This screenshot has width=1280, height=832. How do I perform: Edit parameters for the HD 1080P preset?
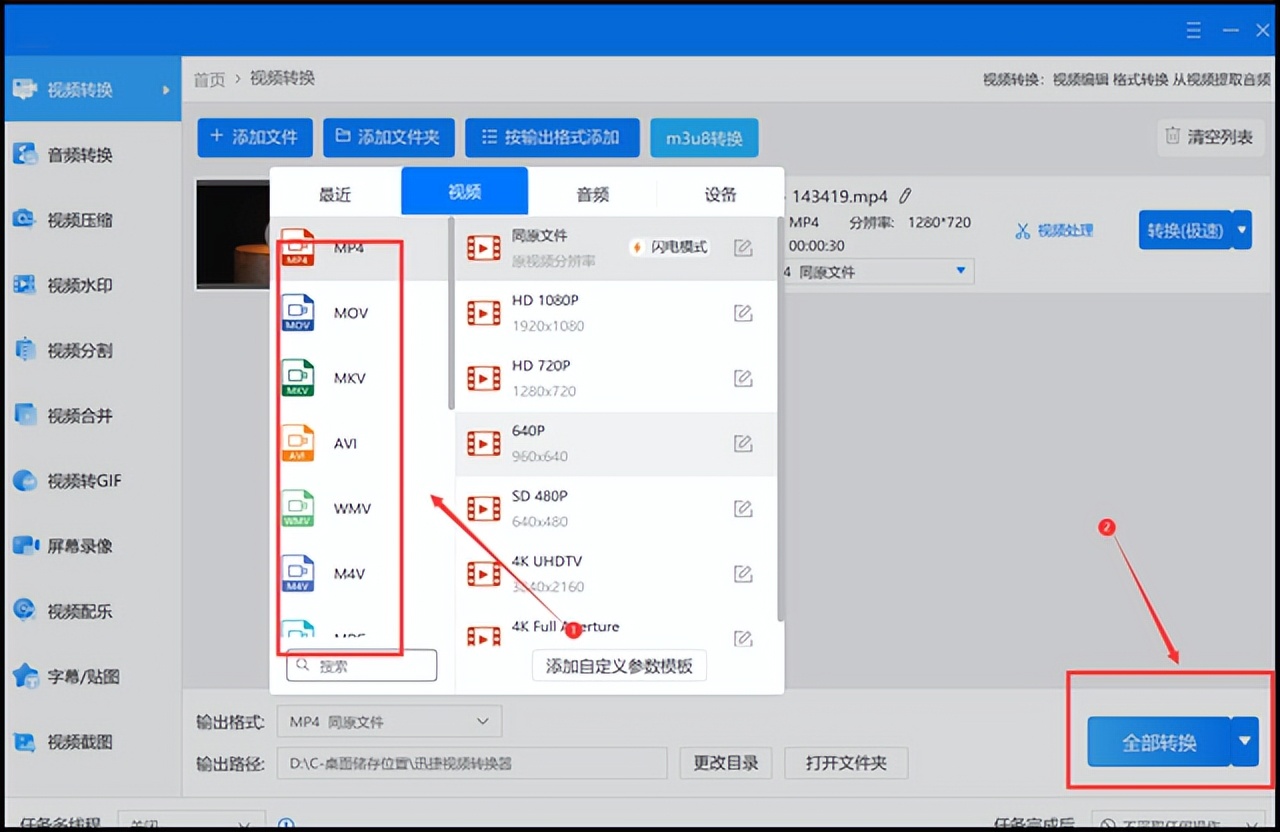pyautogui.click(x=743, y=313)
